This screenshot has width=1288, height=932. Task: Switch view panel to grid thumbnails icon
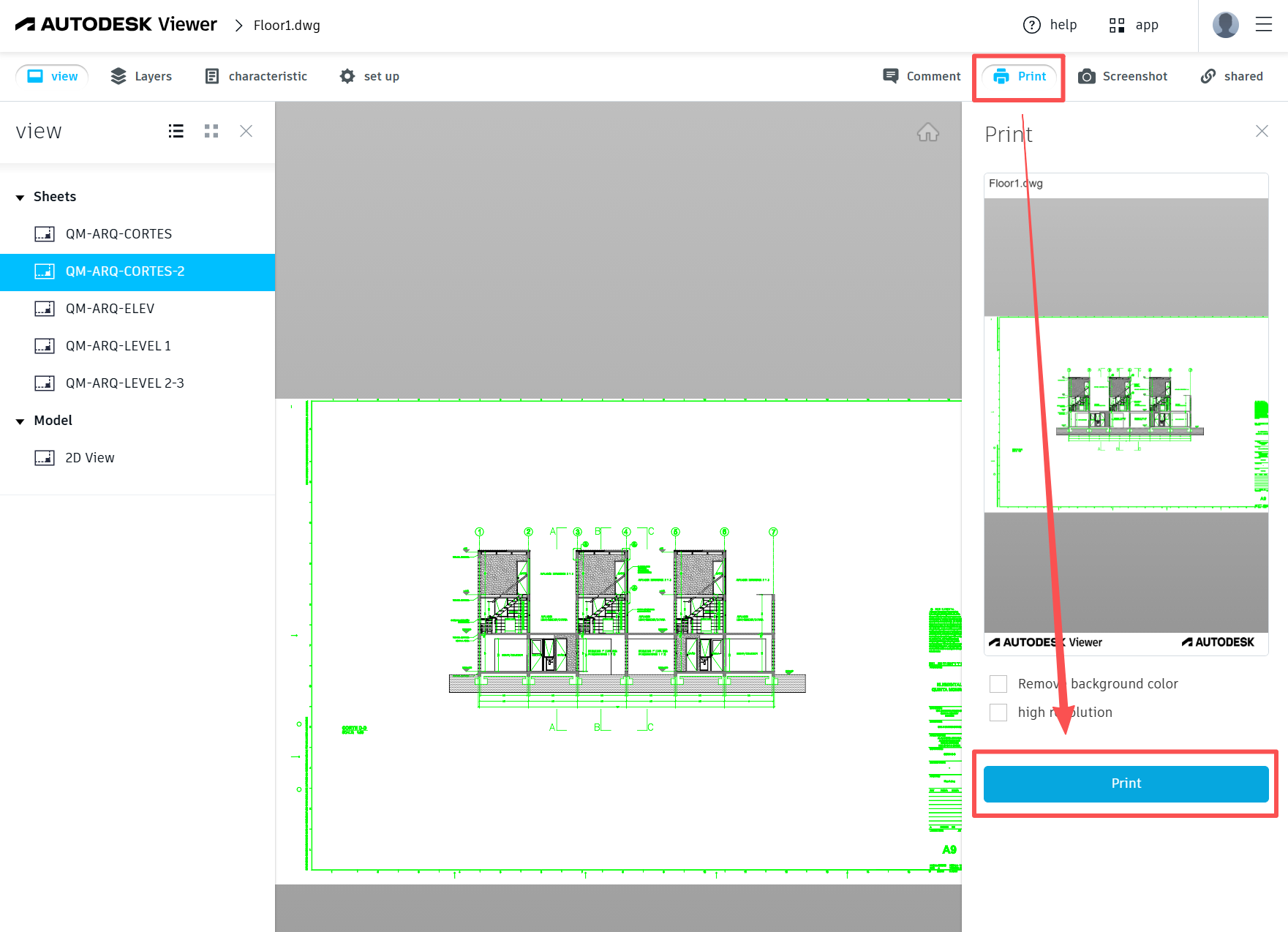(211, 131)
